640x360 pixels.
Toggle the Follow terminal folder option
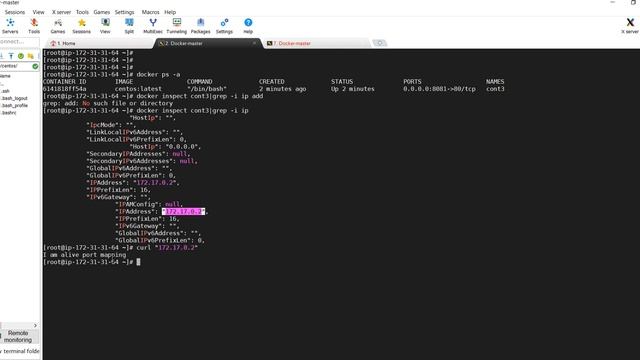[20, 351]
